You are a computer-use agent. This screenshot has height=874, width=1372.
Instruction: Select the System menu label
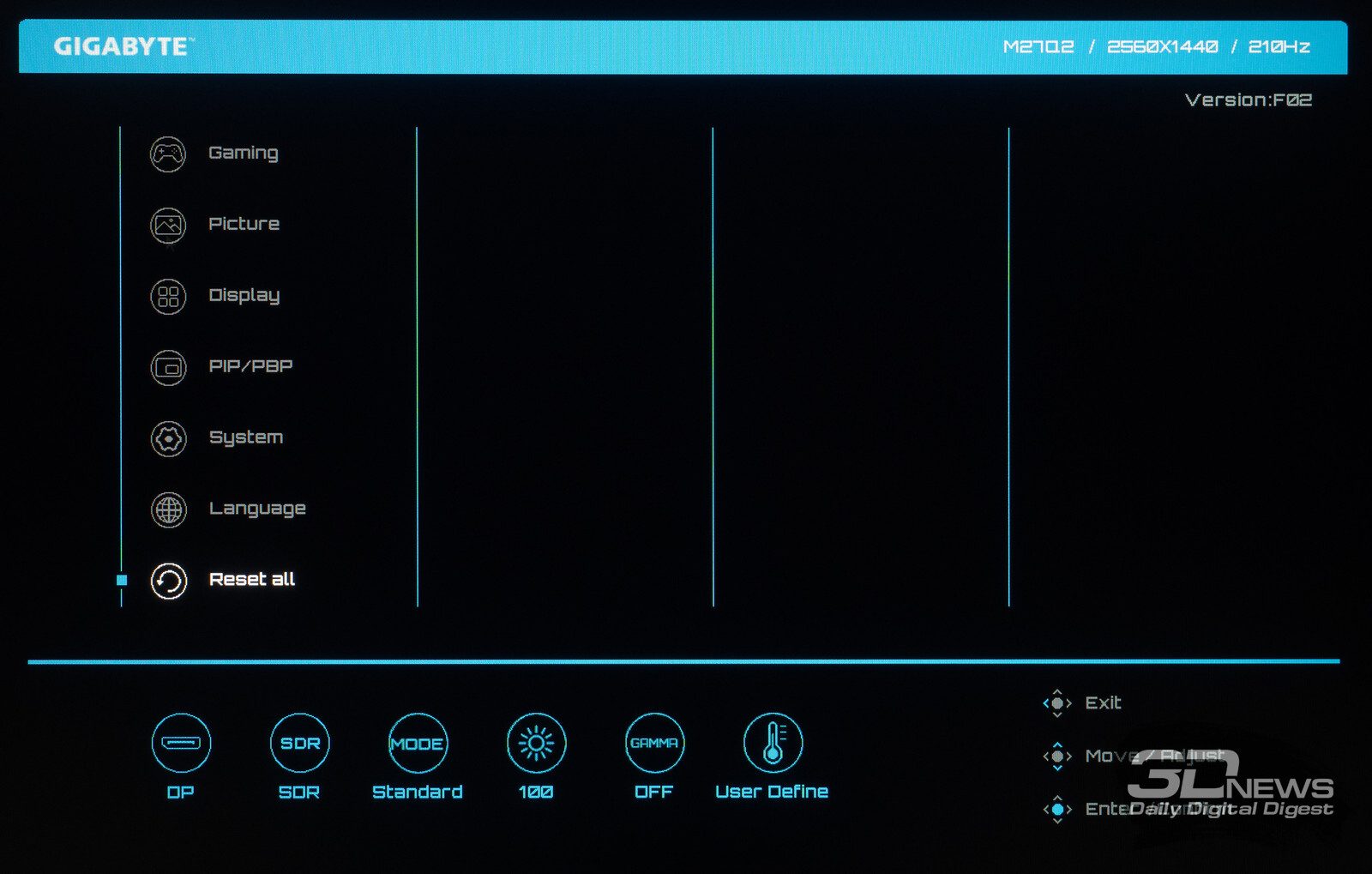click(x=246, y=437)
